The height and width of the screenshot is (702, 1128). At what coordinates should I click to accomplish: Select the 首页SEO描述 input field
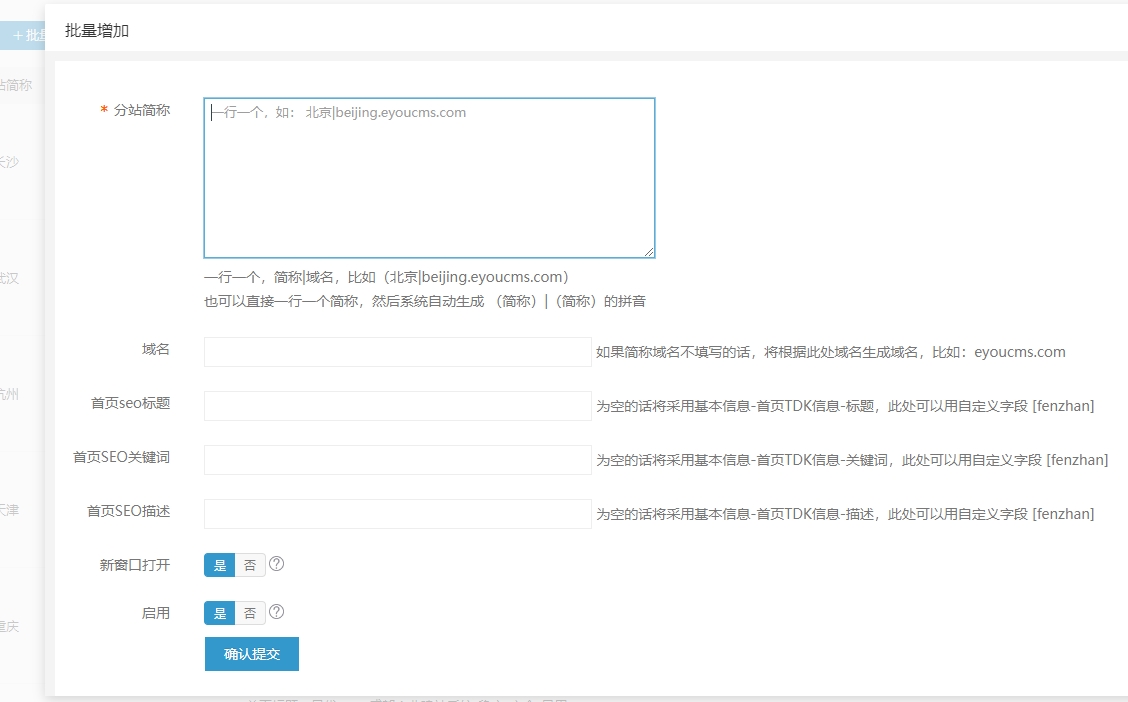click(397, 514)
